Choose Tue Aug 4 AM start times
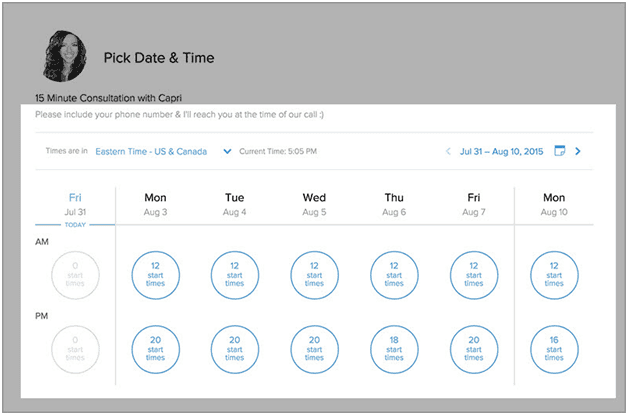 pos(235,275)
